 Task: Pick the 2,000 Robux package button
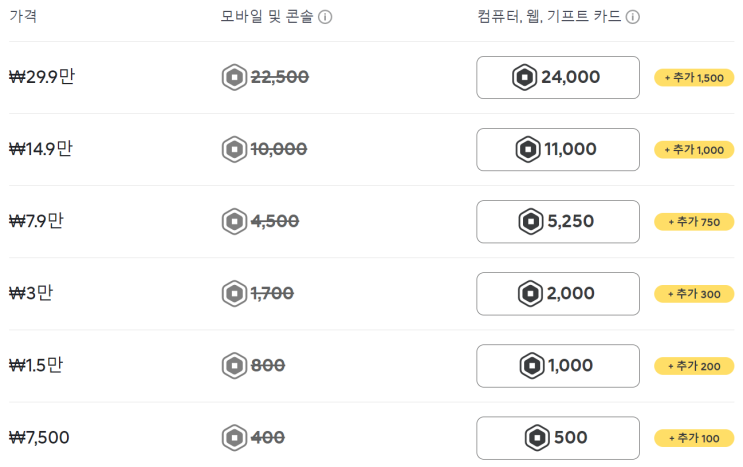point(557,293)
